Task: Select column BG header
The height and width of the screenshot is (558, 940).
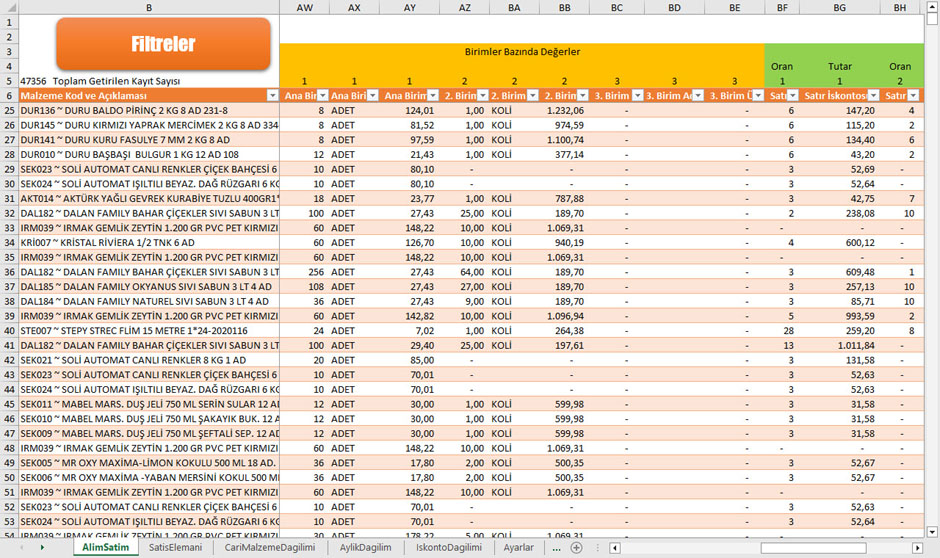Action: pyautogui.click(x=839, y=7)
